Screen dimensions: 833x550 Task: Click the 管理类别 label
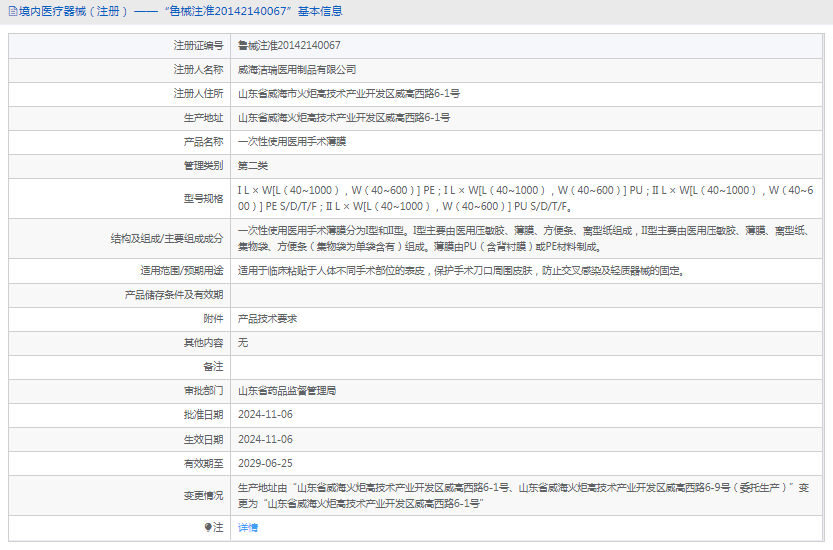click(203, 166)
